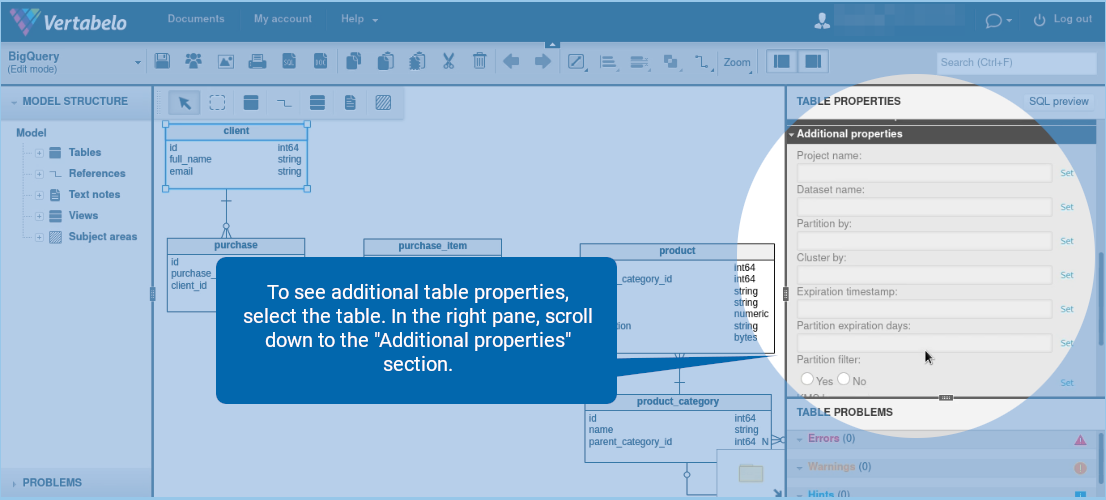Screen dimensions: 1106x500
Task: Open the align elements dropdown
Action: [x=609, y=61]
